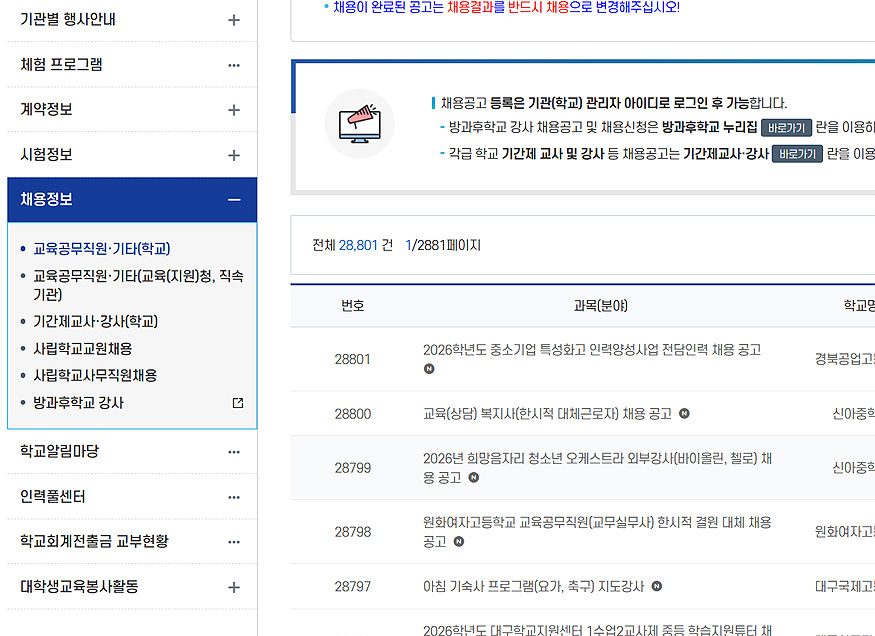Expand the 계약정보 section

tap(234, 110)
